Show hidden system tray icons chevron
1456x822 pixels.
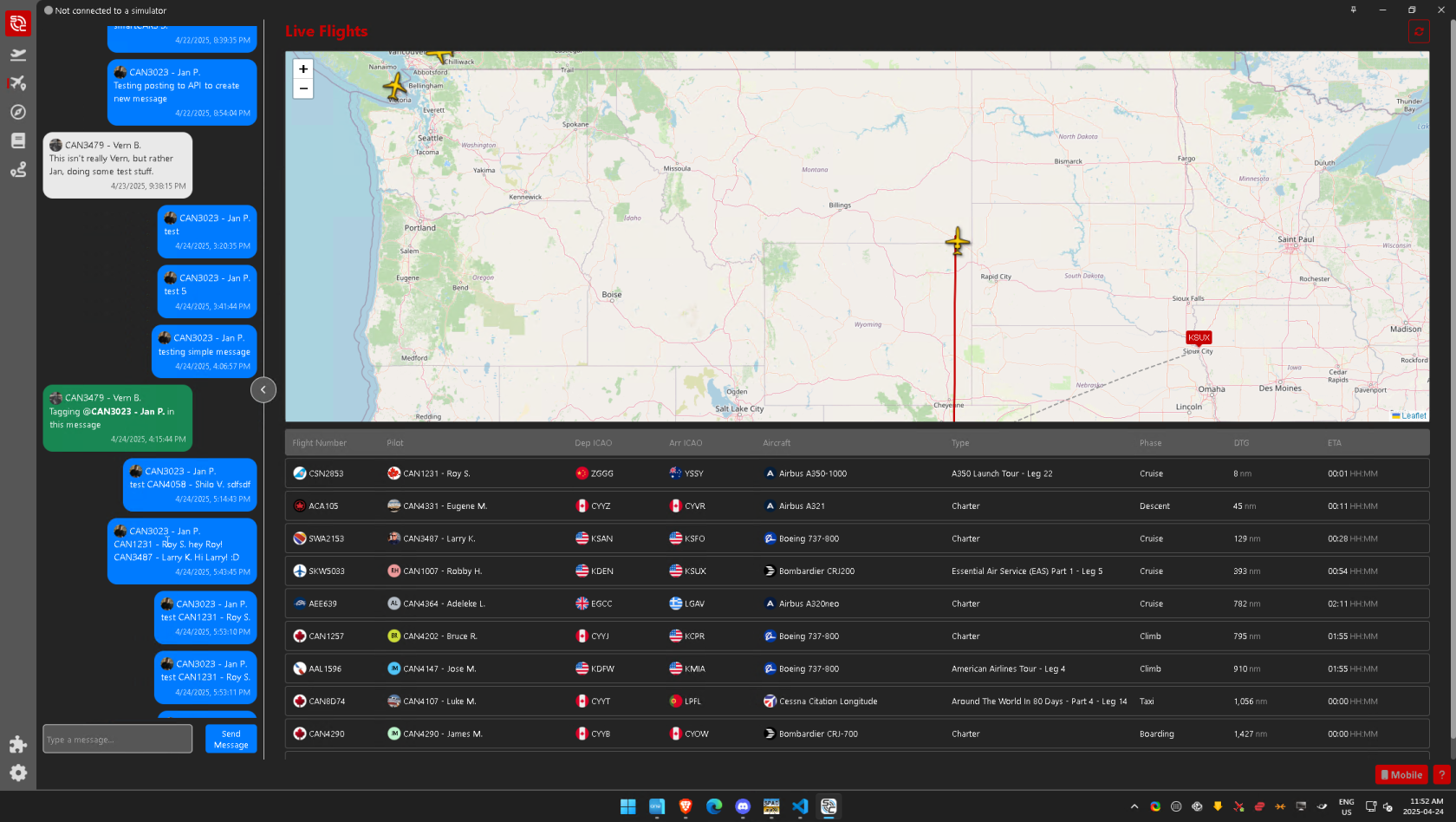tap(1134, 806)
